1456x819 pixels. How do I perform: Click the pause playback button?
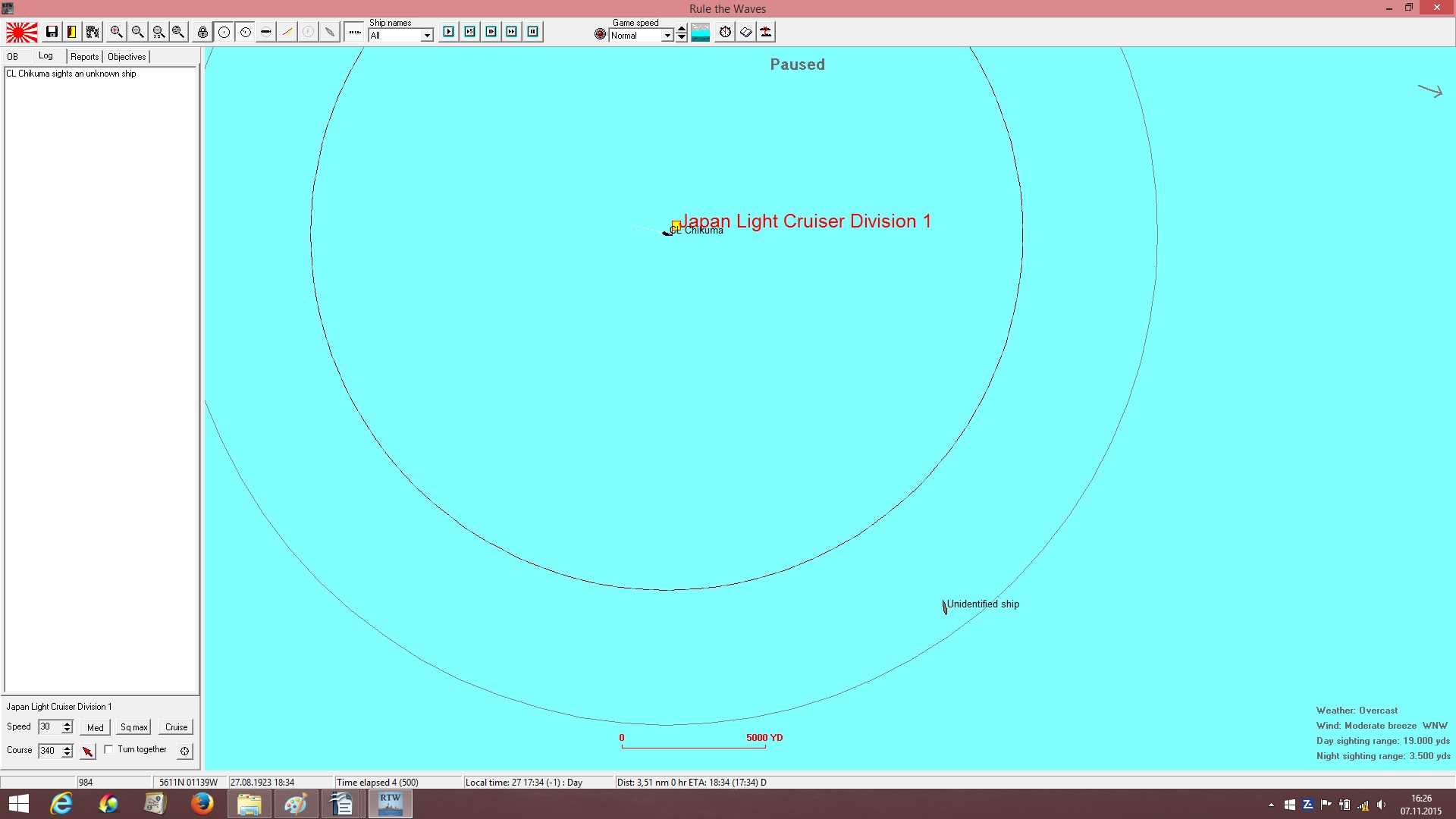pyautogui.click(x=533, y=32)
